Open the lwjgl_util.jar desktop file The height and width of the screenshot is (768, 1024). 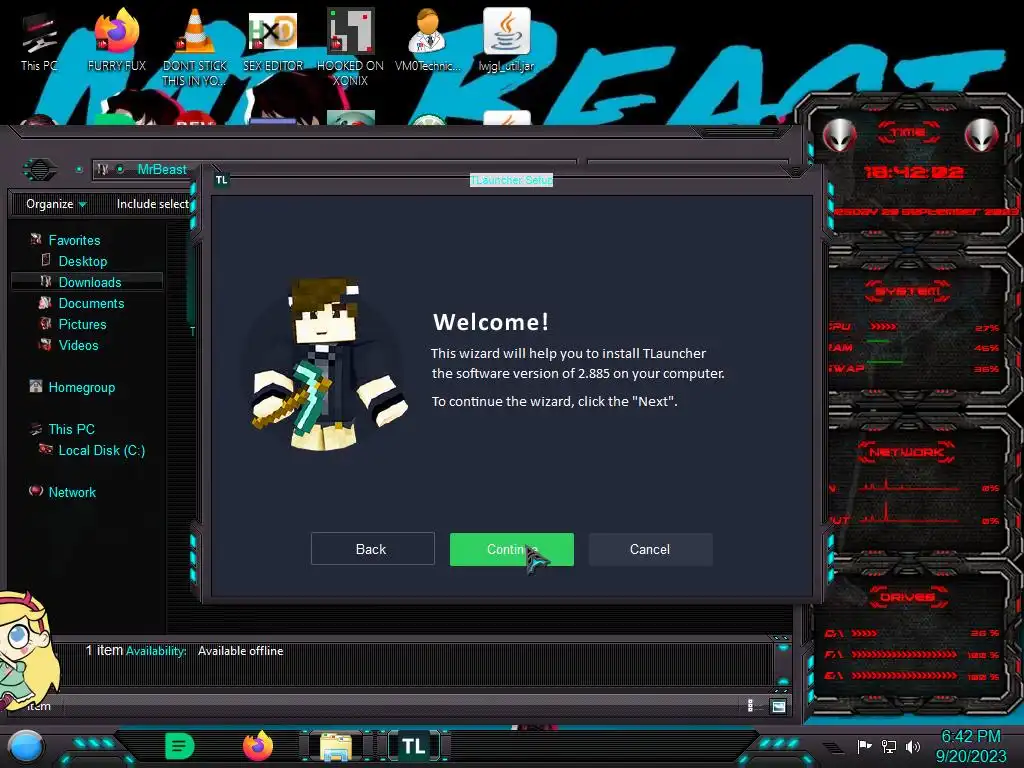506,42
